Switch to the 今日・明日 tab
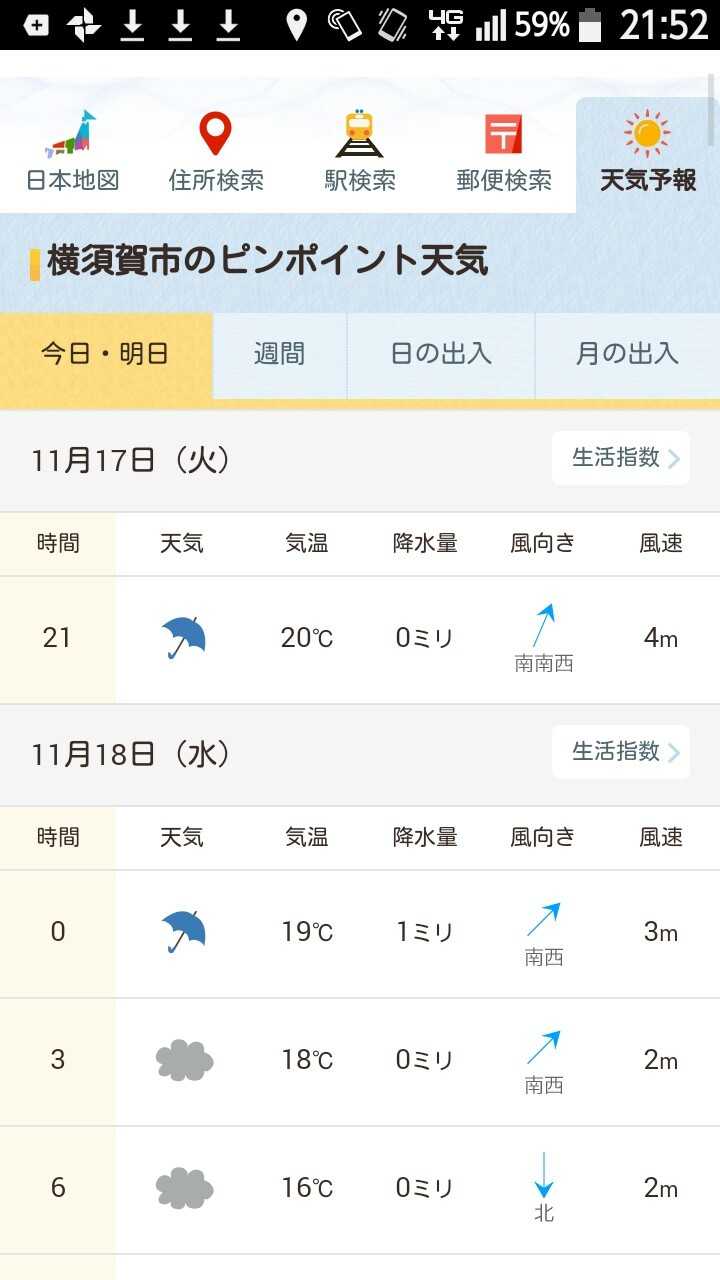The image size is (720, 1280). point(105,354)
